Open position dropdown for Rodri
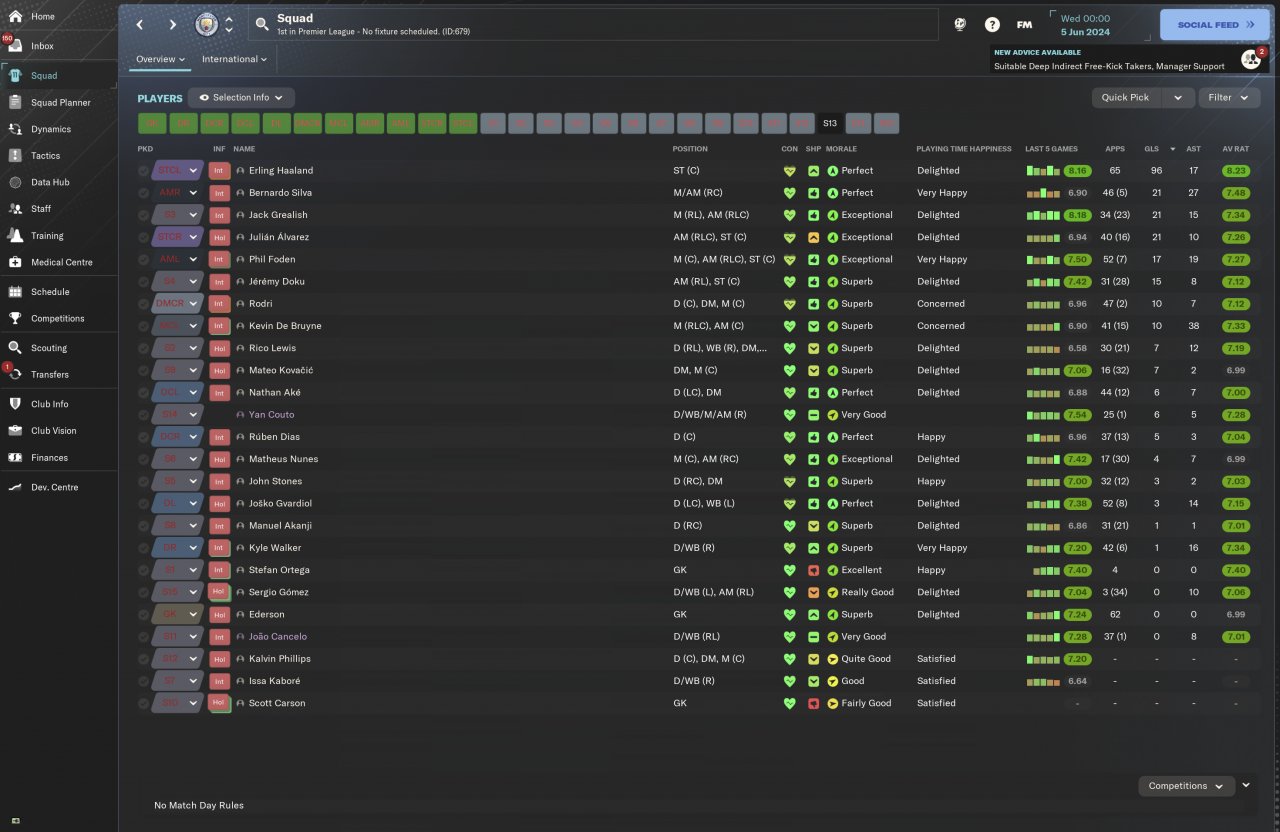 (193, 304)
